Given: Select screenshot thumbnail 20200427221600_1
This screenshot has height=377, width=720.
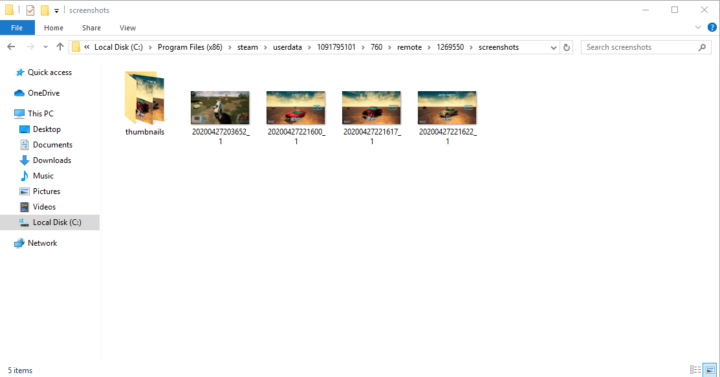Looking at the screenshot, I should coord(296,108).
